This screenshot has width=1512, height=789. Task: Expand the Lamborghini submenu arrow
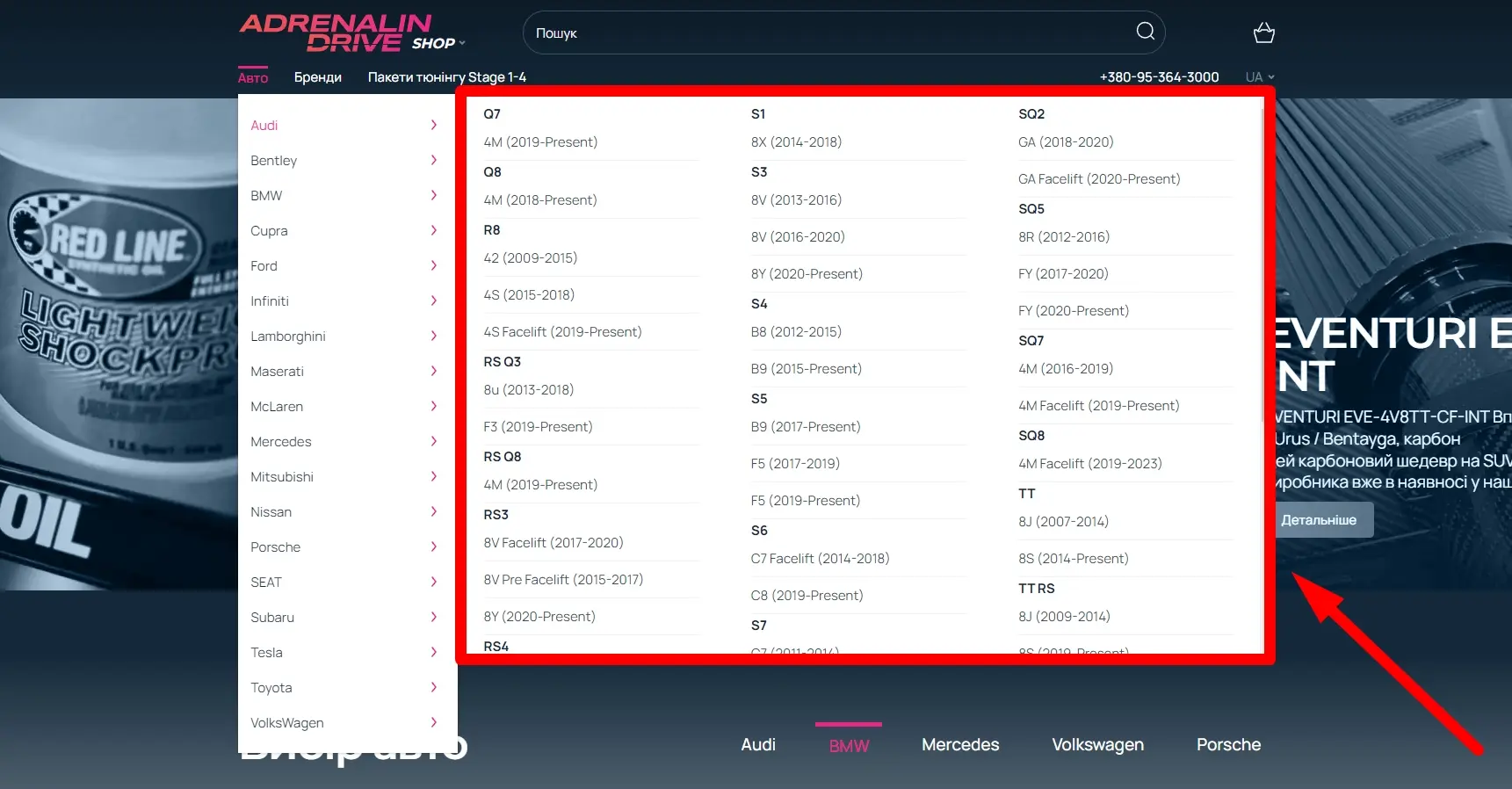click(434, 336)
